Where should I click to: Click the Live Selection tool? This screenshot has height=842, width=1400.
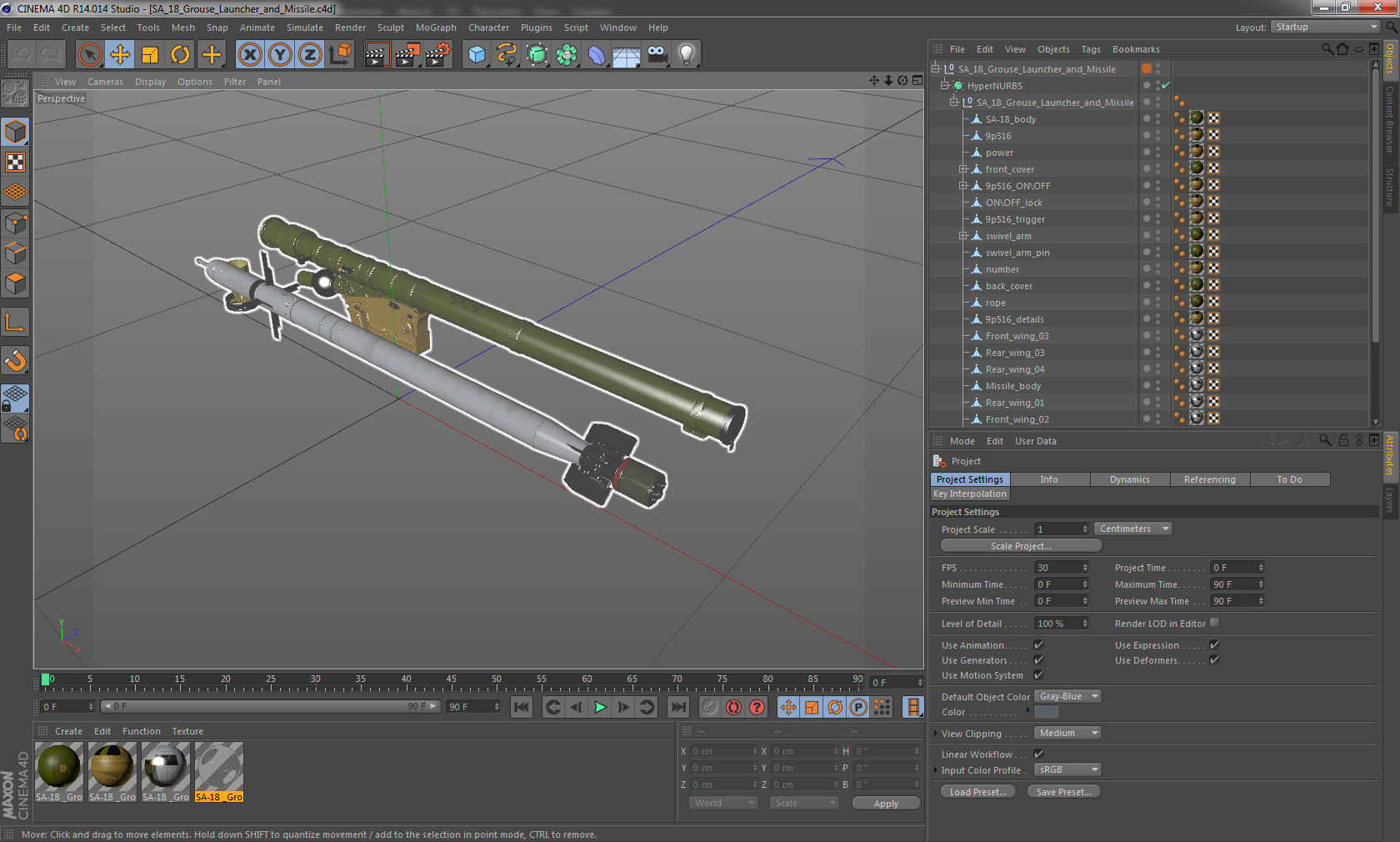coord(90,55)
